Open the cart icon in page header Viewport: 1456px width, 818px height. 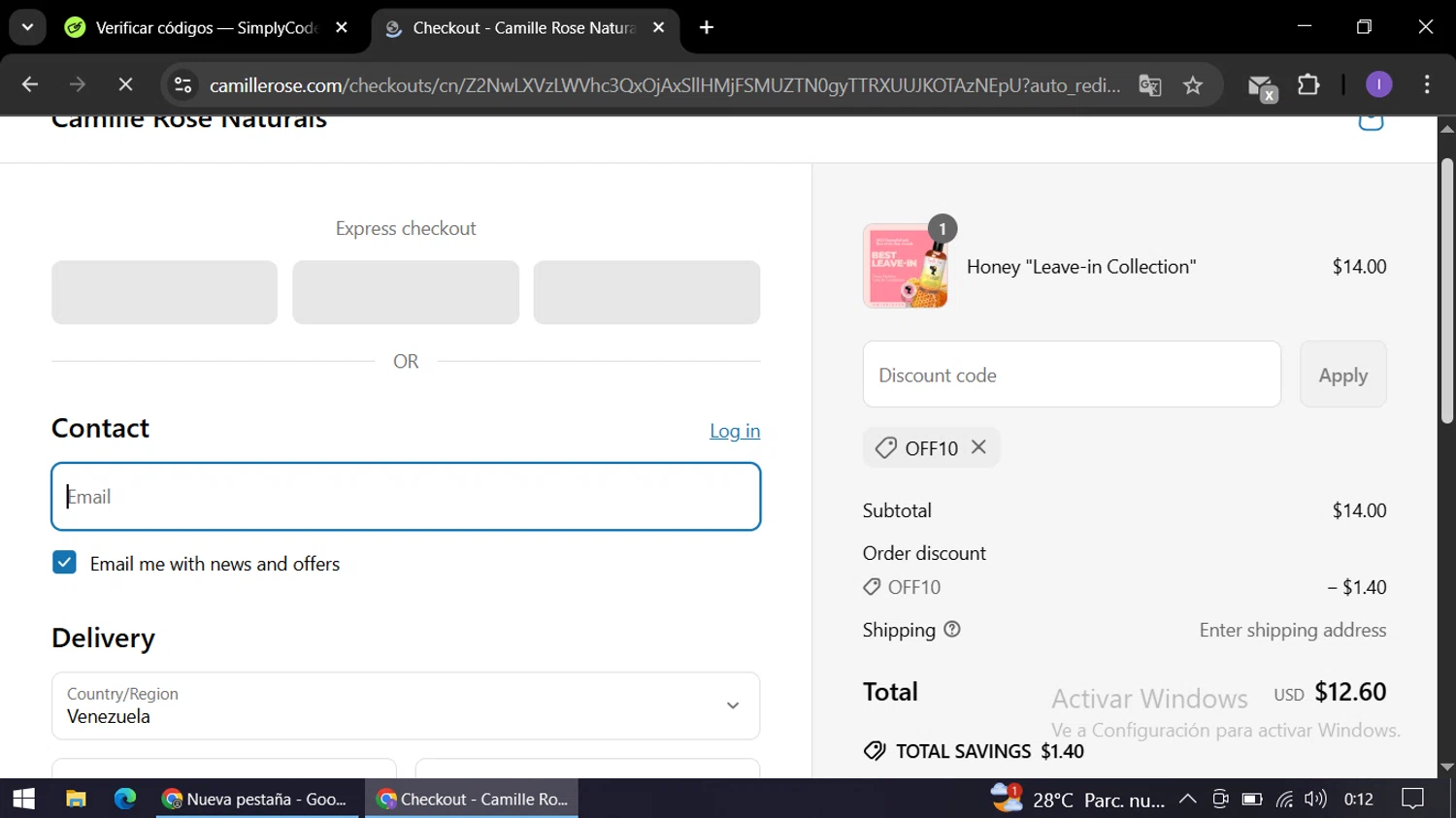[x=1371, y=122]
